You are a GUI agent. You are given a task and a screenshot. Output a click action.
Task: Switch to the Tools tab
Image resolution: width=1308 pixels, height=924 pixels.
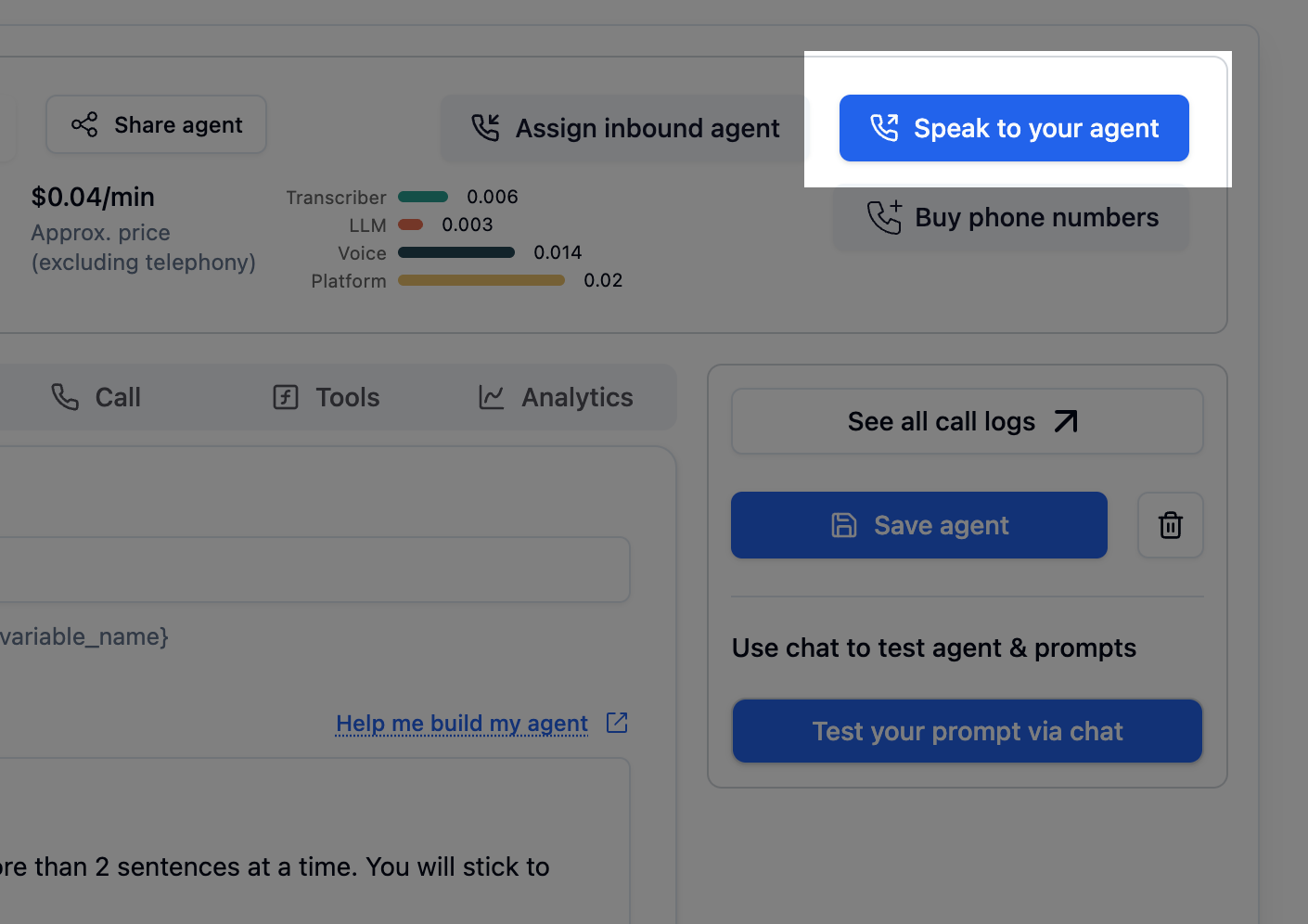(x=326, y=397)
